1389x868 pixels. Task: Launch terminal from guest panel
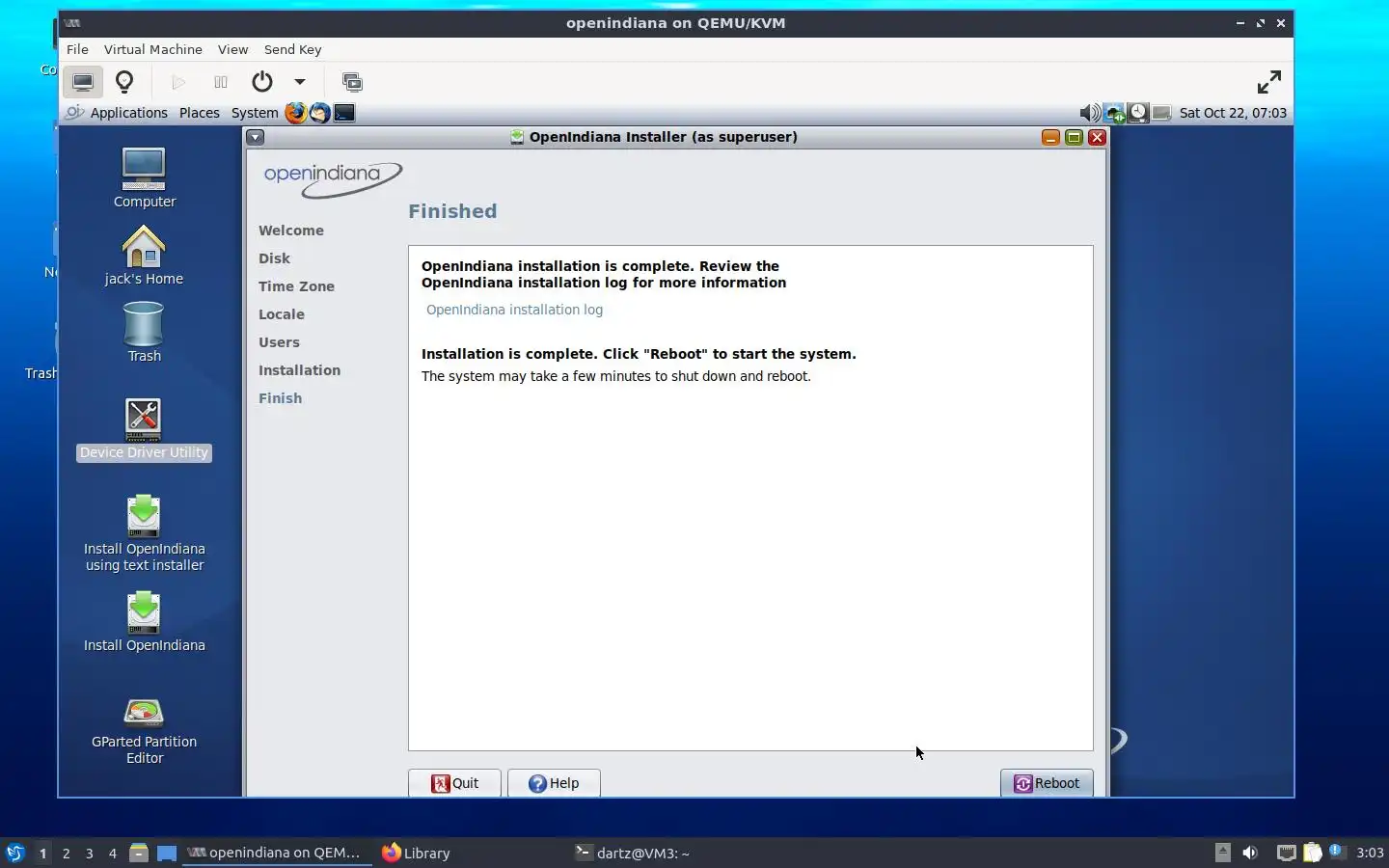click(x=344, y=113)
